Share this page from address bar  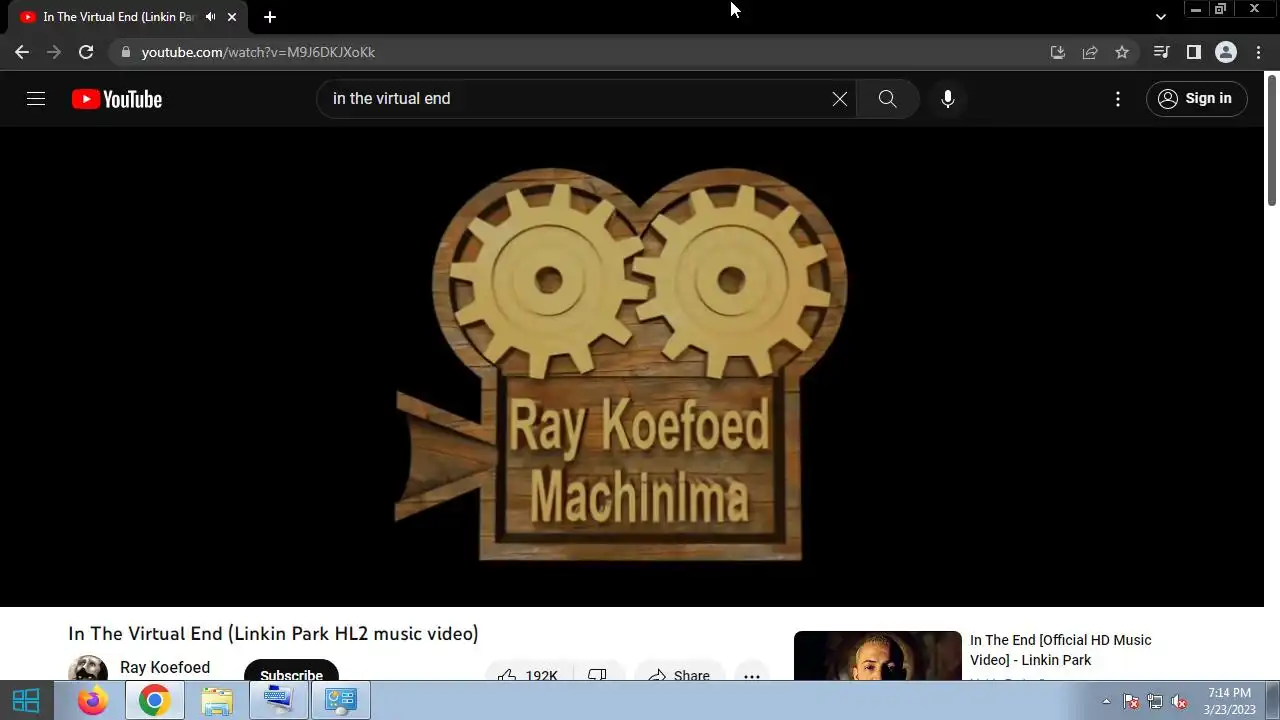pos(1090,52)
